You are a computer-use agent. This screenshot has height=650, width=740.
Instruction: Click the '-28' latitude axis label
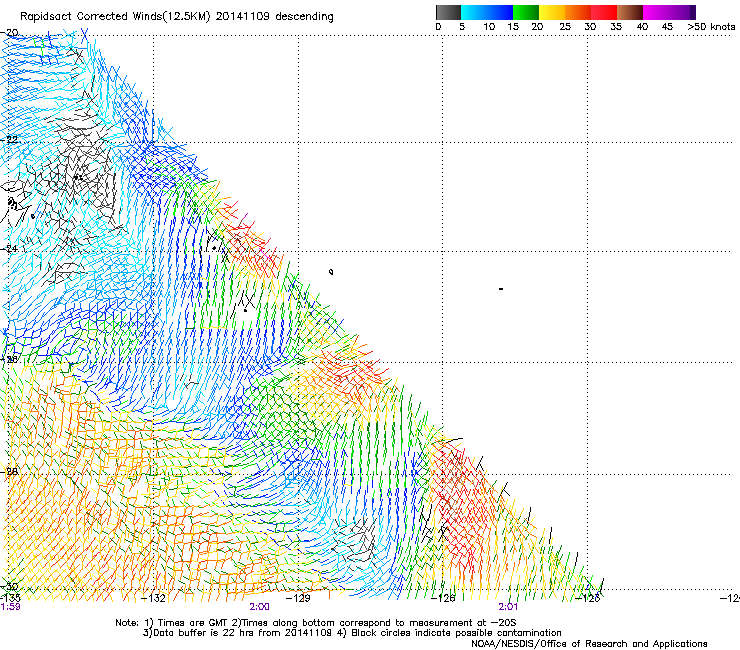[9, 471]
